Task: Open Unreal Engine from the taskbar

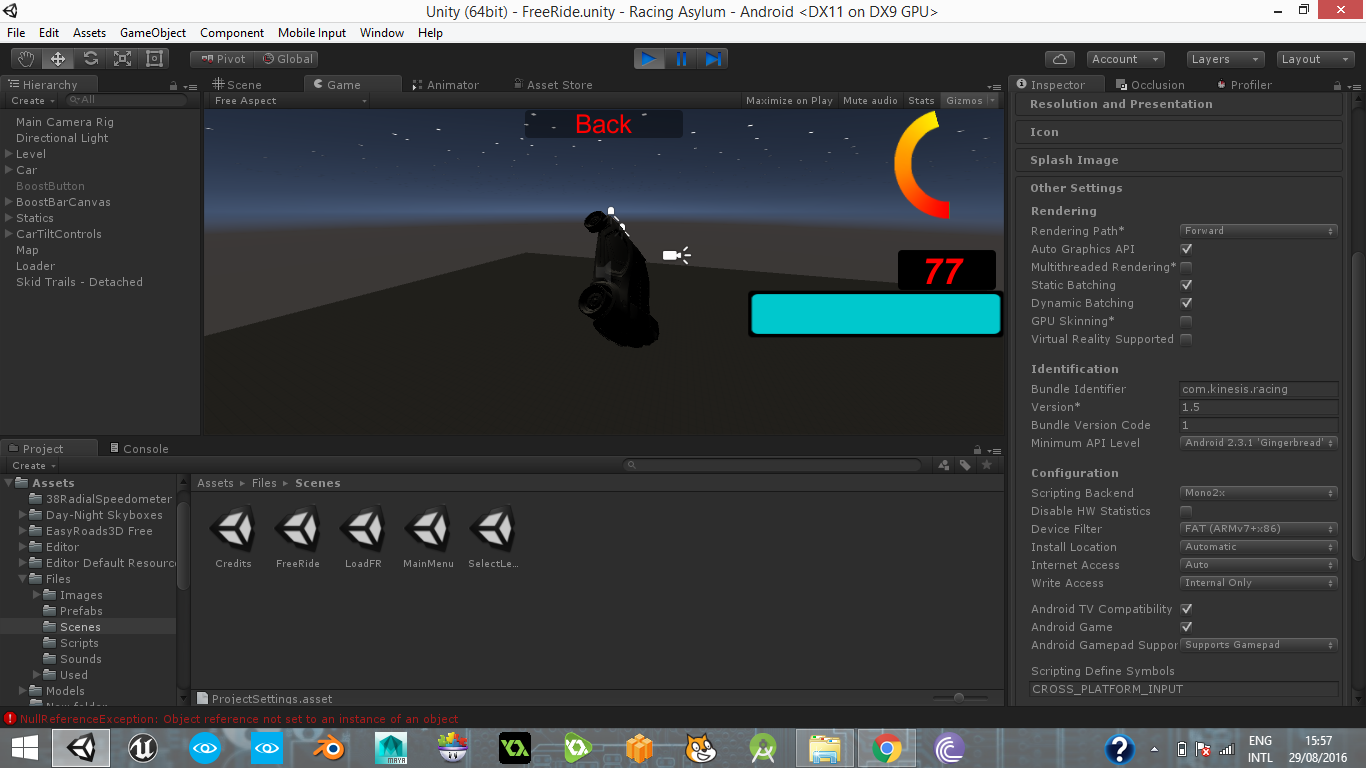Action: tap(143, 748)
